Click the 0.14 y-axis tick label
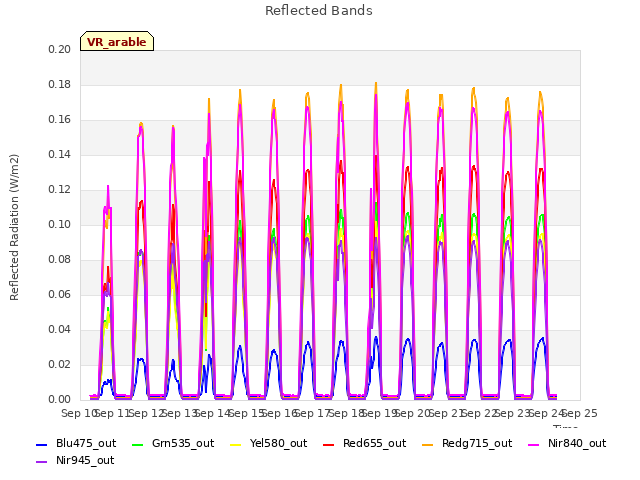This screenshot has width=640, height=480. [60, 155]
